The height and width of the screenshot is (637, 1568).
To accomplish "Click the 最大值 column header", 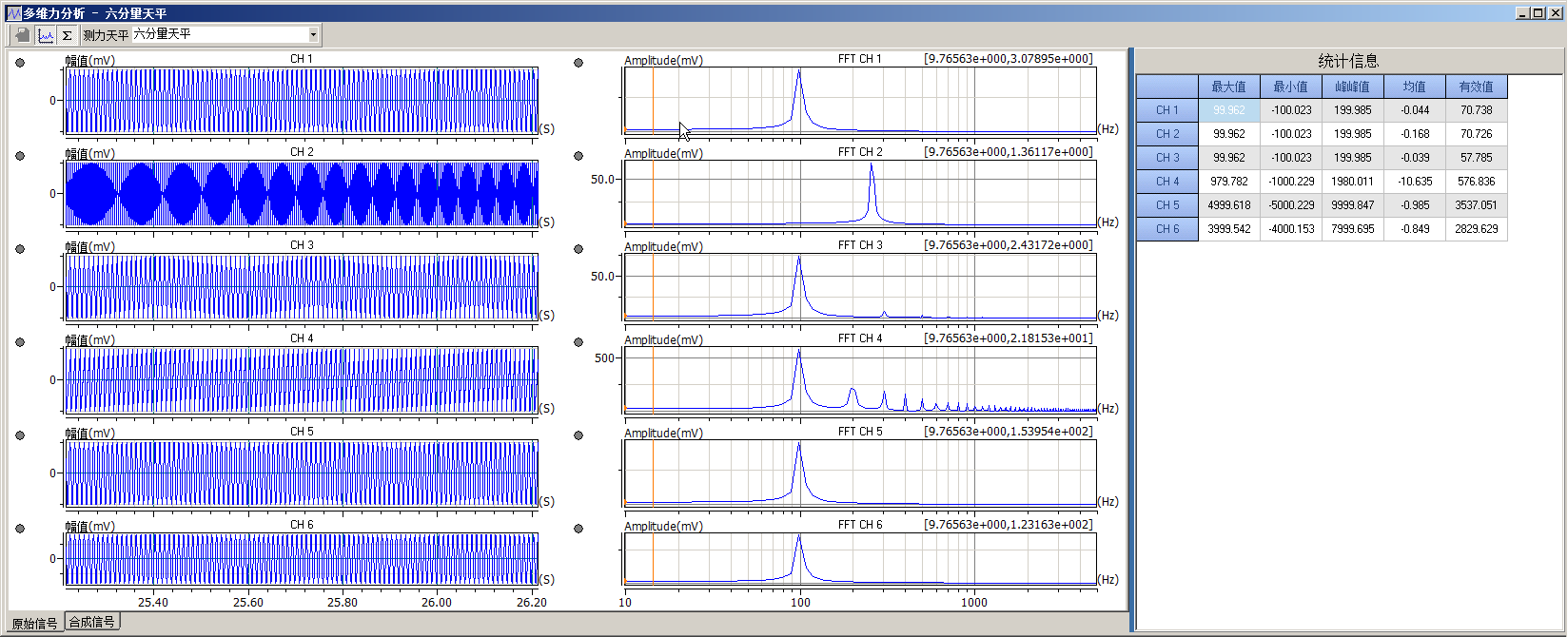I will [x=1228, y=87].
